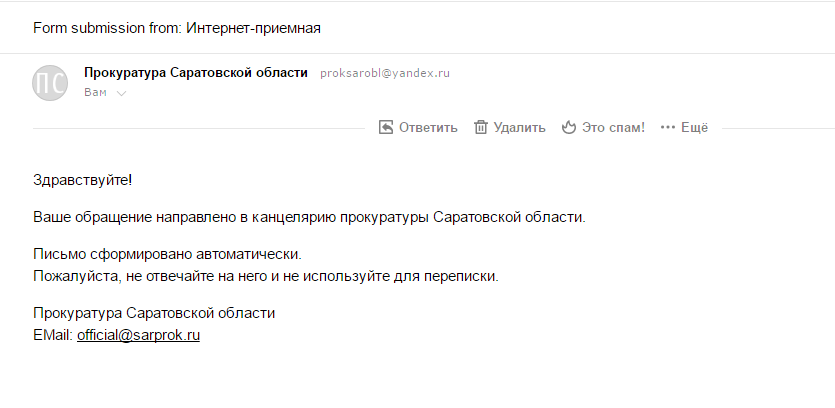
Task: Expand recipient details chevron beside Вам
Action: click(x=122, y=93)
